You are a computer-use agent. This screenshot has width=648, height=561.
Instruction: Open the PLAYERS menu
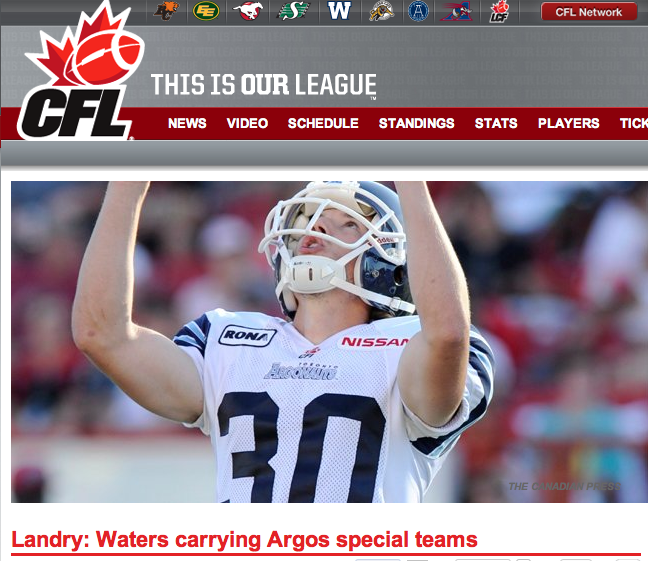(x=568, y=123)
